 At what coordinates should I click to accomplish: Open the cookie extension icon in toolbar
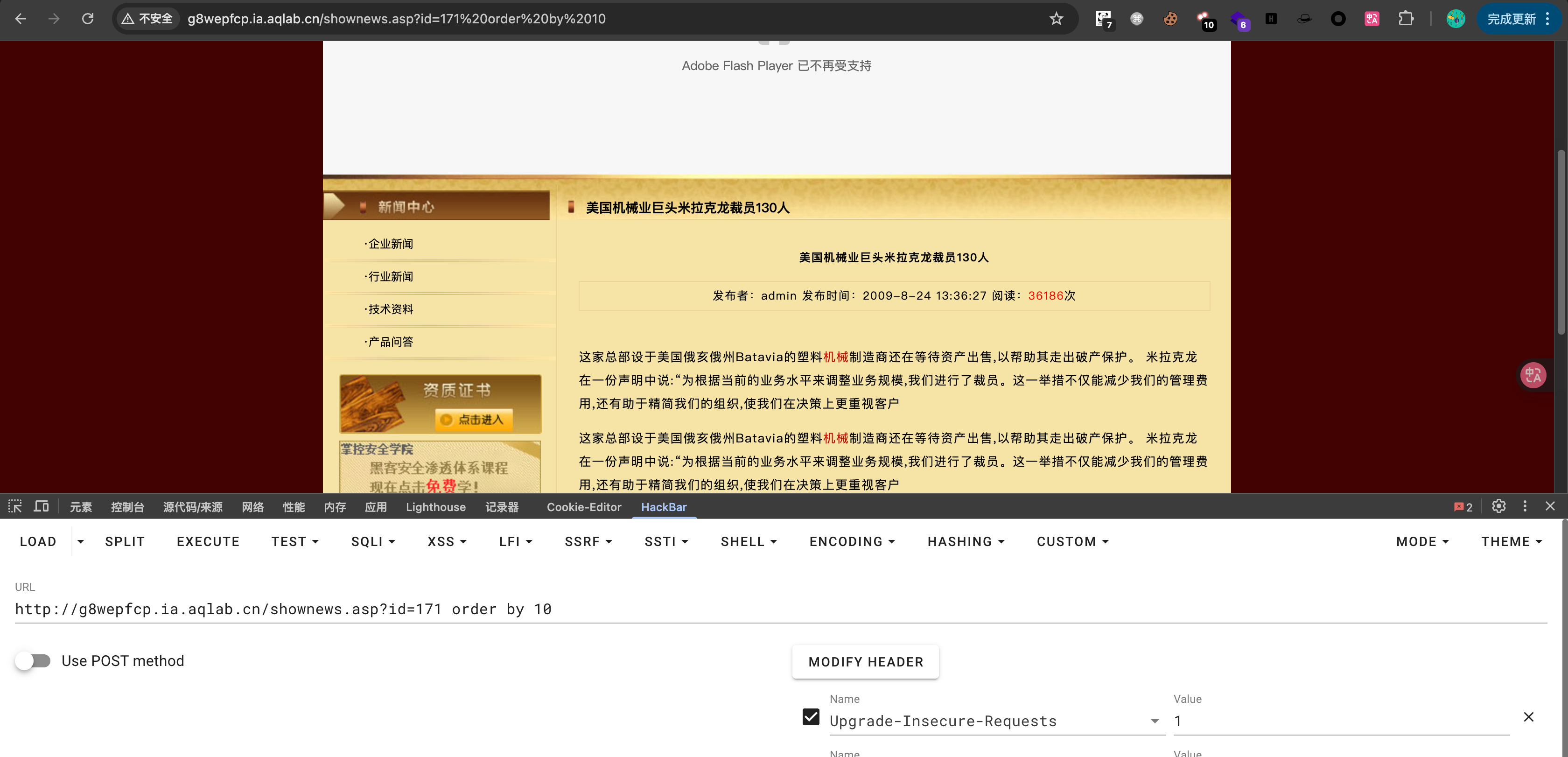1170,18
